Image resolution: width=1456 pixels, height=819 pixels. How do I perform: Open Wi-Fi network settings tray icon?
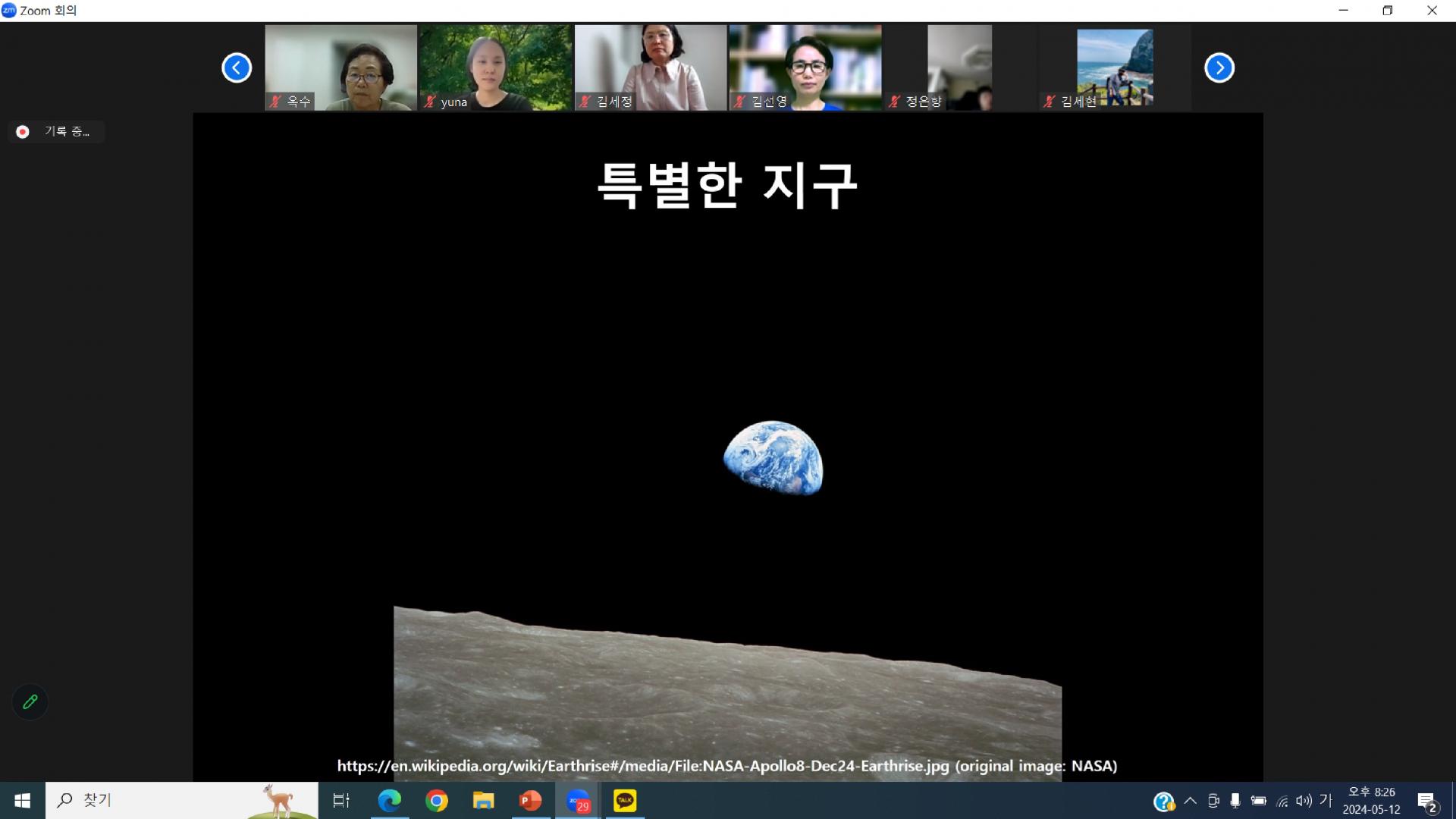point(1282,801)
